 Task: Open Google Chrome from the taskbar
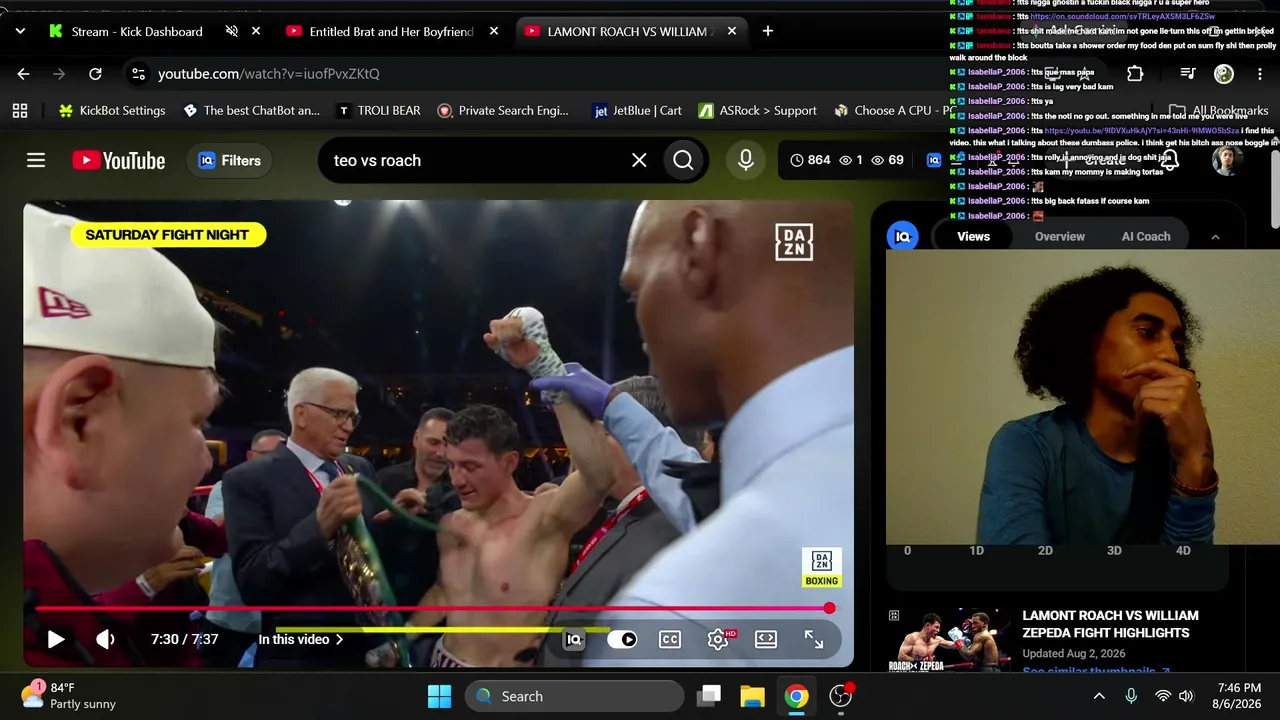click(x=796, y=696)
